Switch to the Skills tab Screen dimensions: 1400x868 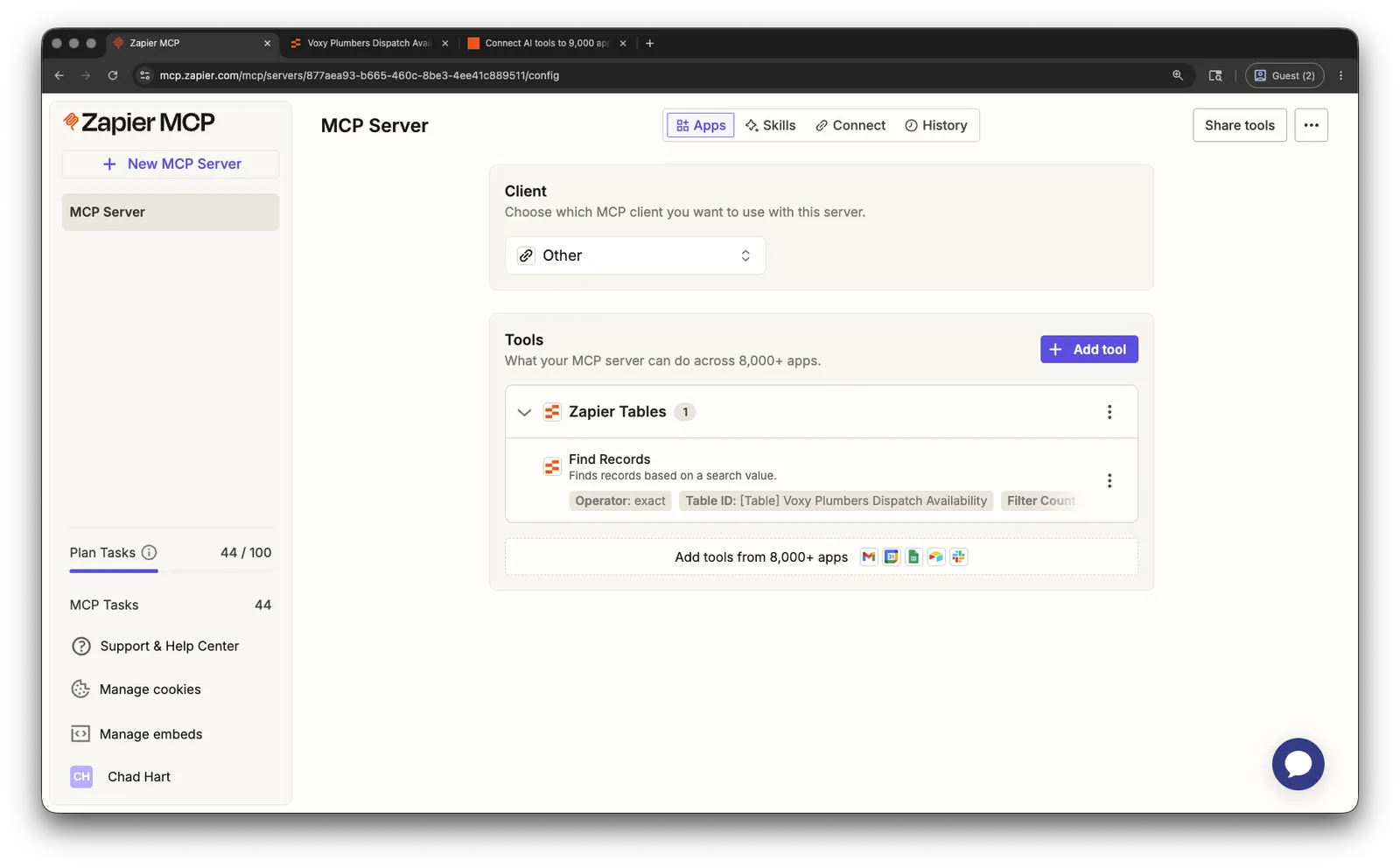point(771,125)
